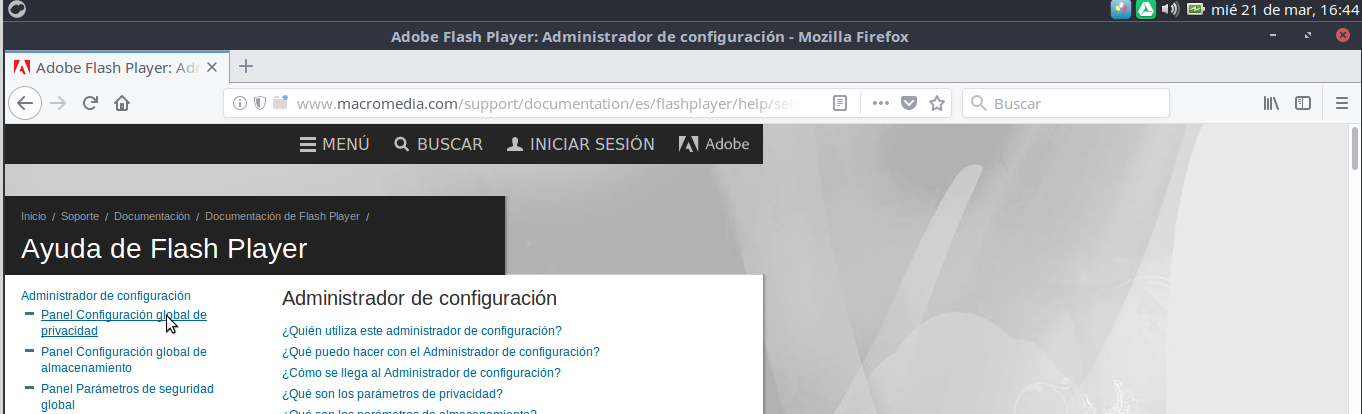This screenshot has height=414, width=1362.
Task: Open page actions three-dot menu
Action: click(881, 103)
